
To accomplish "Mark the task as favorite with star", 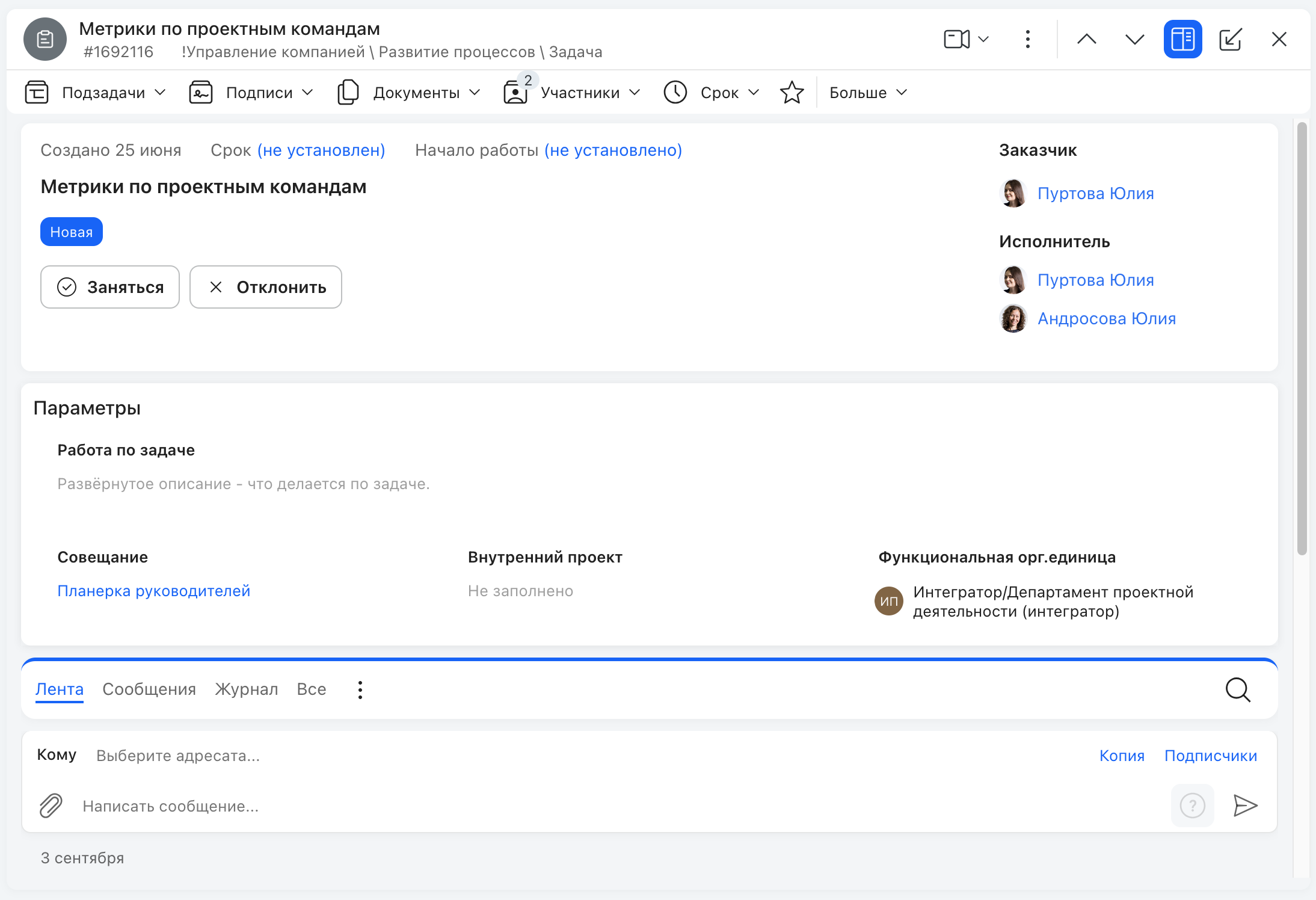I will (792, 93).
